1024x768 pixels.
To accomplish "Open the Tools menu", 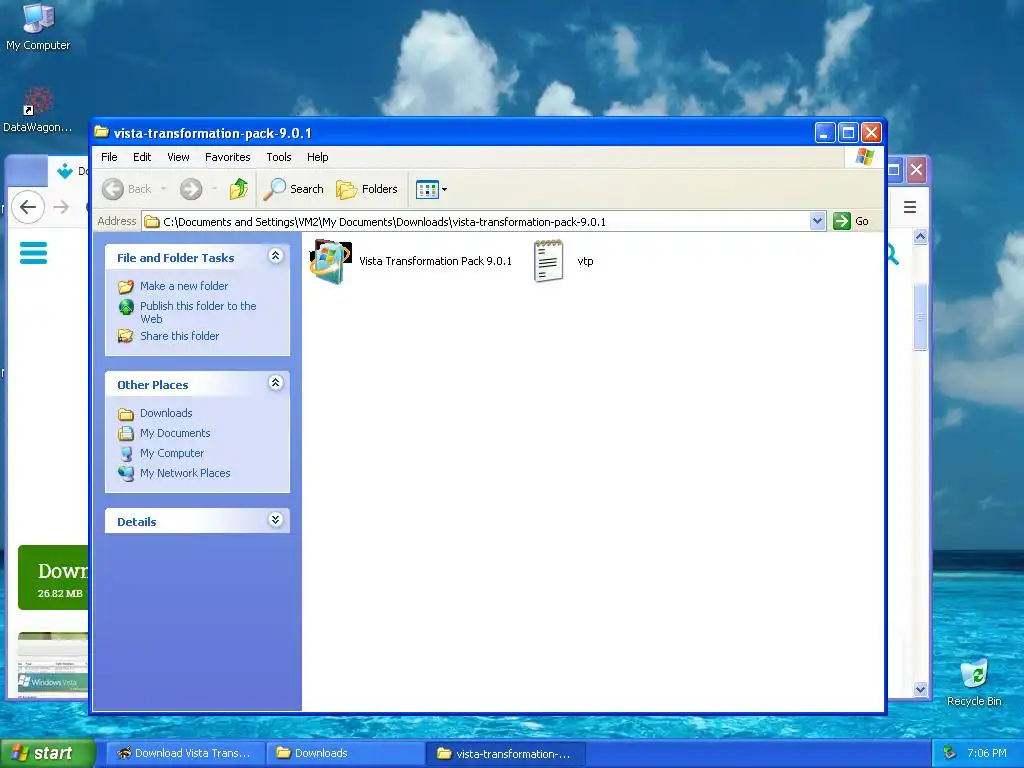I will pyautogui.click(x=278, y=157).
